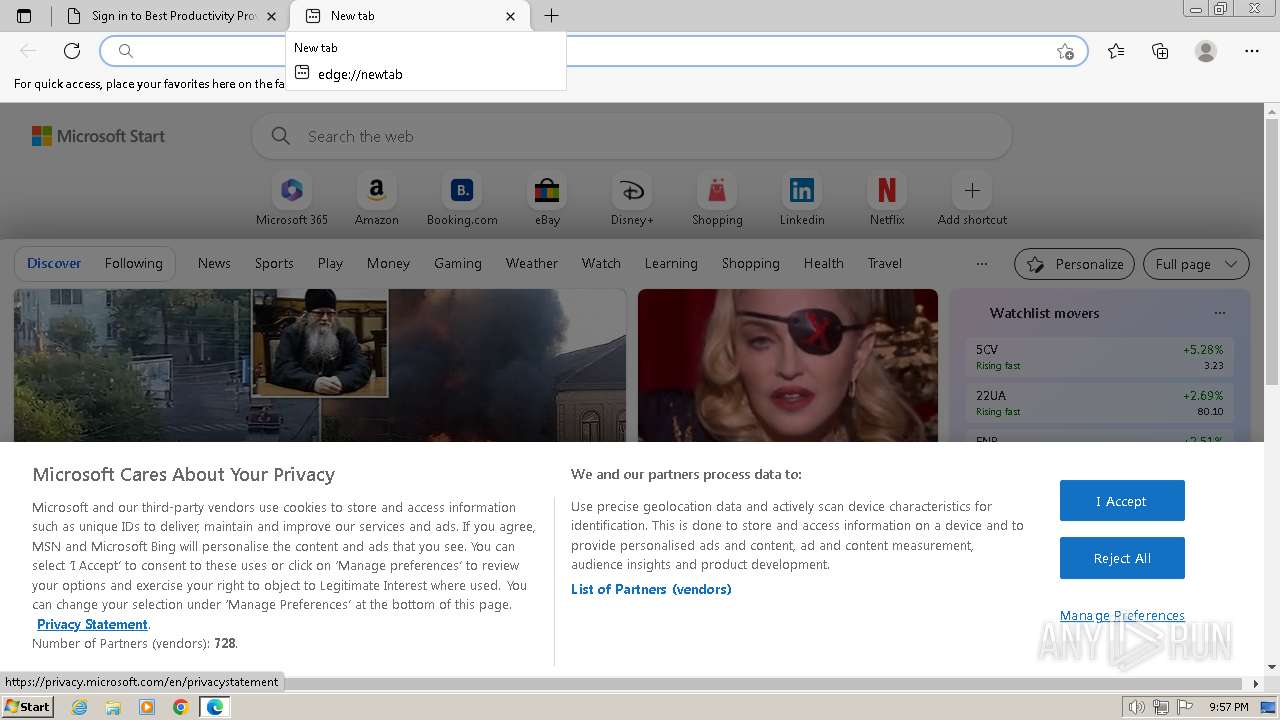Close the New tab tab
Screen dimensions: 1280x720
pyautogui.click(x=510, y=16)
